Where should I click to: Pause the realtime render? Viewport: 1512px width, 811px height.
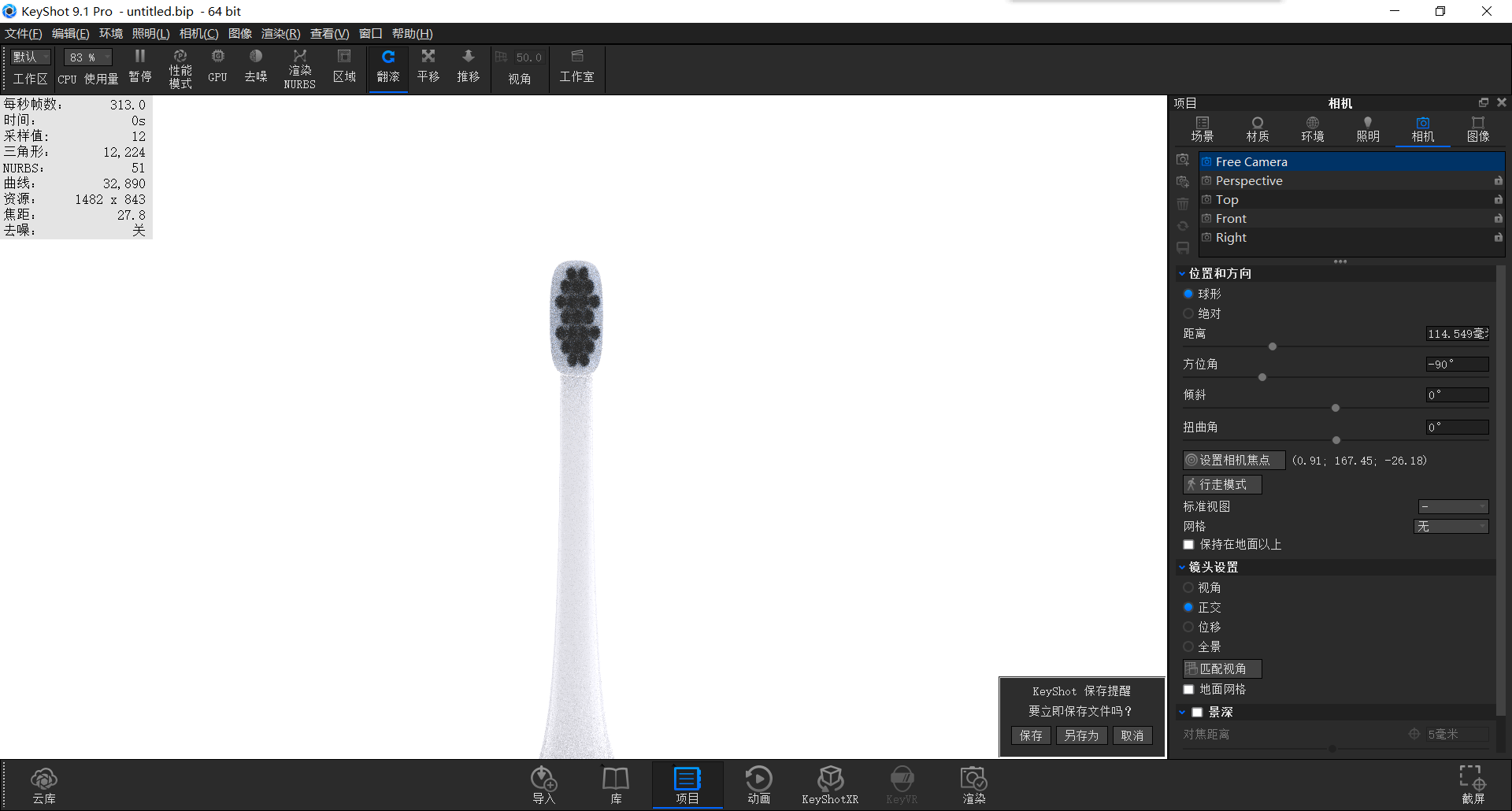pyautogui.click(x=140, y=67)
